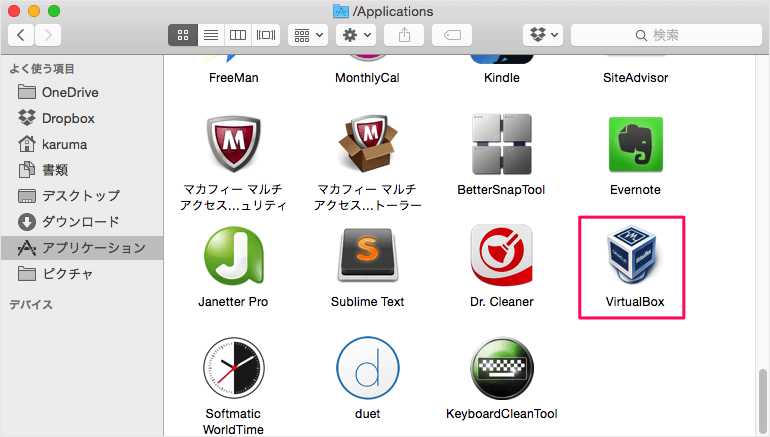Select the Sublime Text icon
This screenshot has height=437, width=770.
click(x=368, y=255)
